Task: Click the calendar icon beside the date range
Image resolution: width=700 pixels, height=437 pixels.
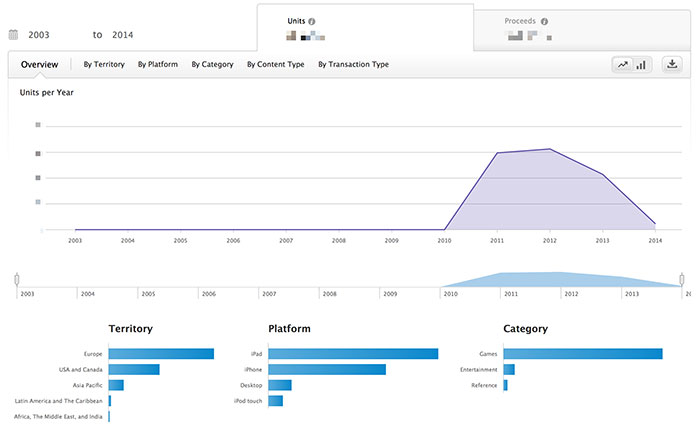Action: click(x=13, y=34)
